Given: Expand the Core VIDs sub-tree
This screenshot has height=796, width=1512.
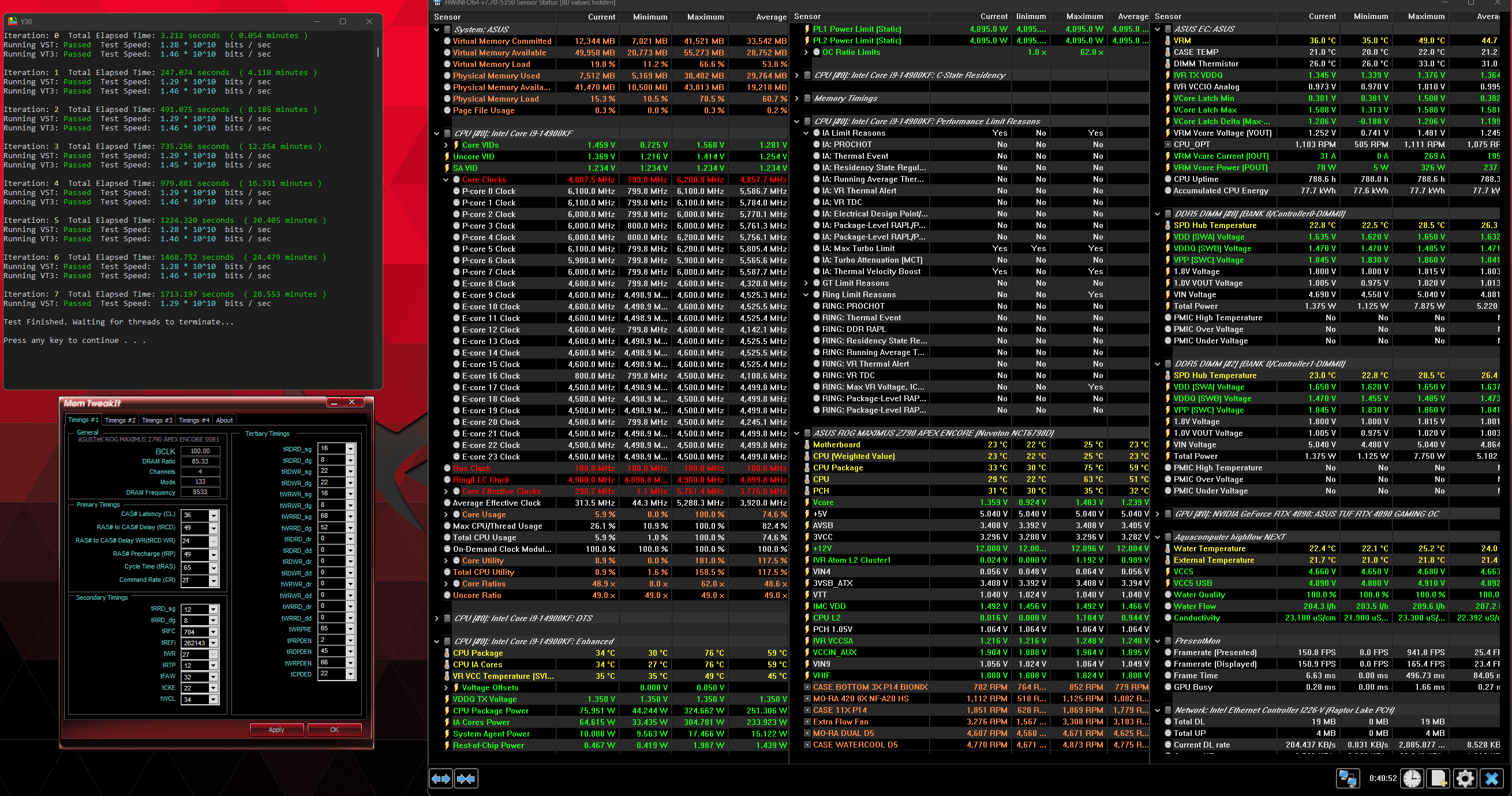Looking at the screenshot, I should pyautogui.click(x=446, y=145).
